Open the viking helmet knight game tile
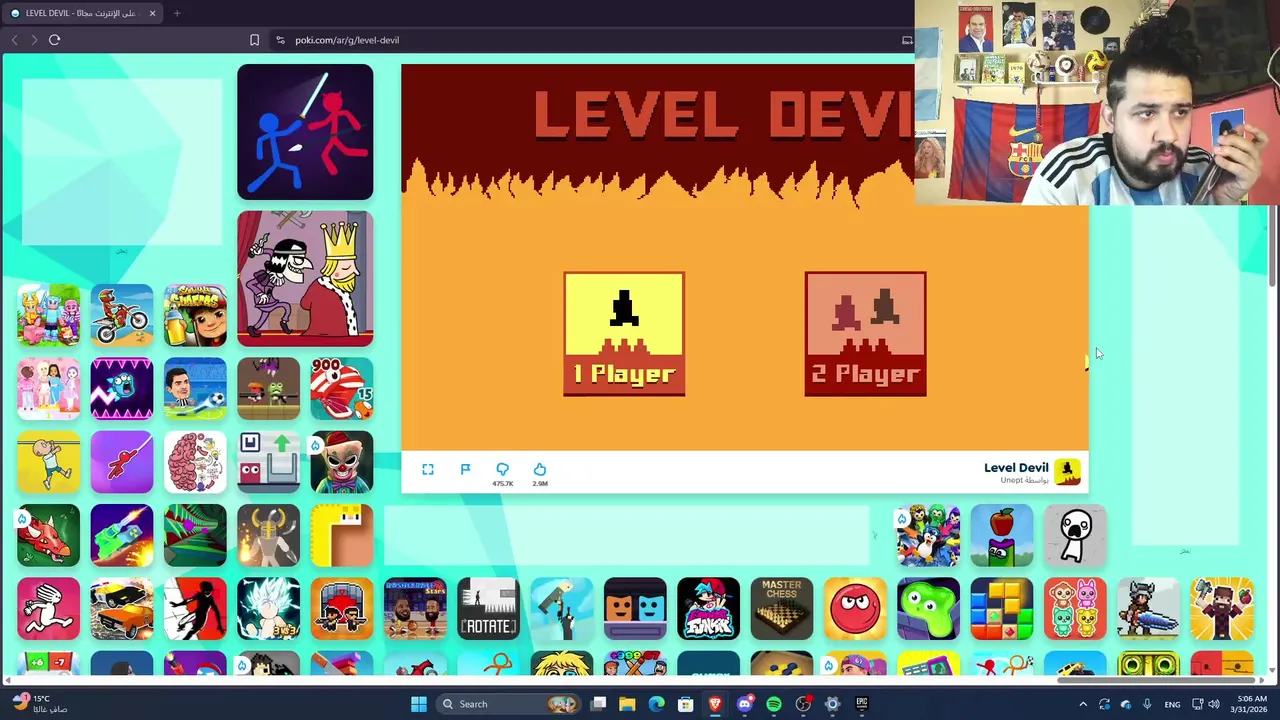Image resolution: width=1280 pixels, height=720 pixels. [x=268, y=535]
